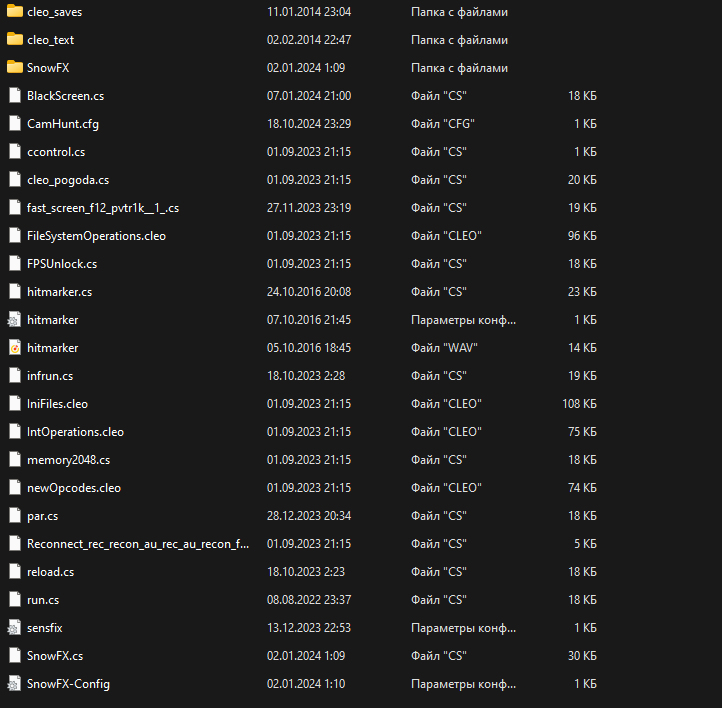Select the FileSystemOperations.cleo file name
722x708 pixels.
click(96, 236)
